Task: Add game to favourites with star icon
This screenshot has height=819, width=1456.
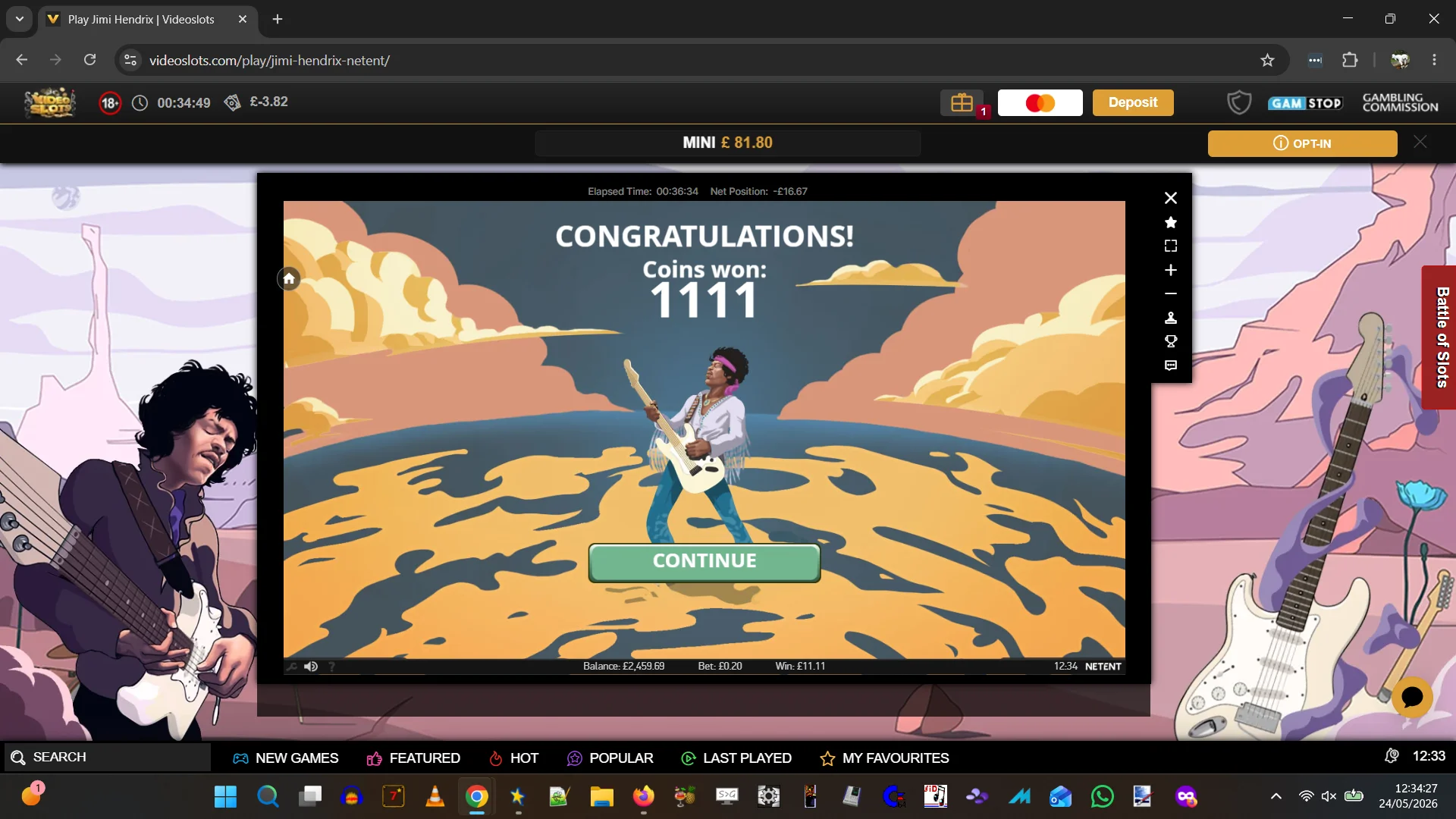Action: click(1171, 222)
